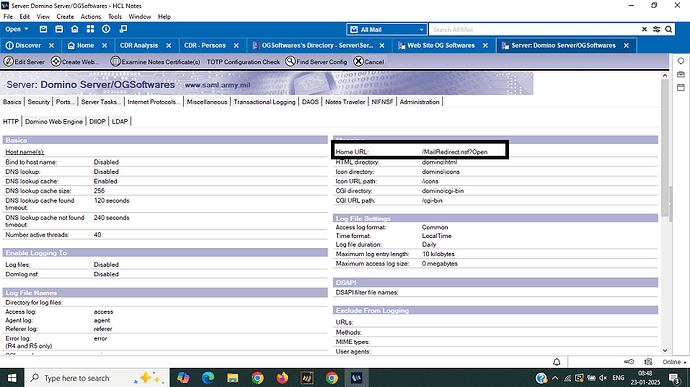Switch to the Security tab
The image size is (690, 387).
[x=38, y=102]
